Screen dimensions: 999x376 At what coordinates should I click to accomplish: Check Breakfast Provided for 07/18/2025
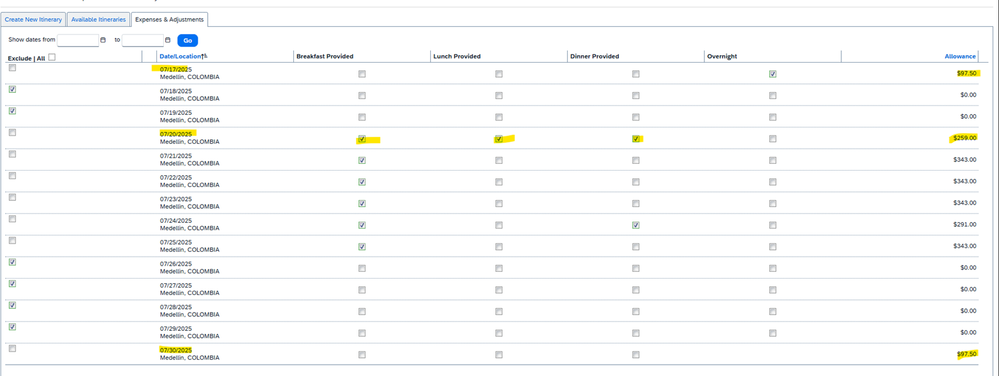click(362, 96)
